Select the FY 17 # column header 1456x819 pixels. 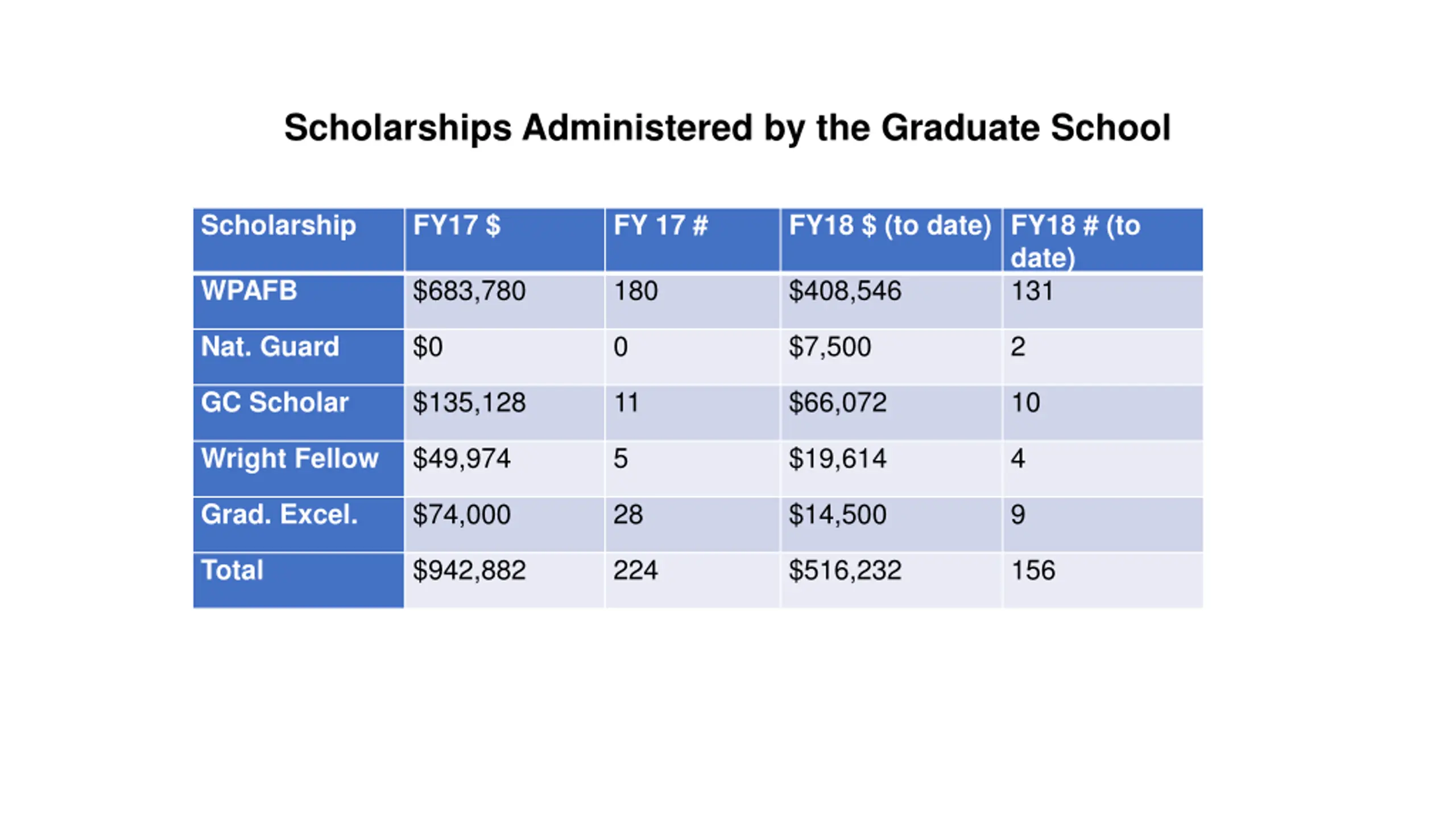click(x=692, y=240)
